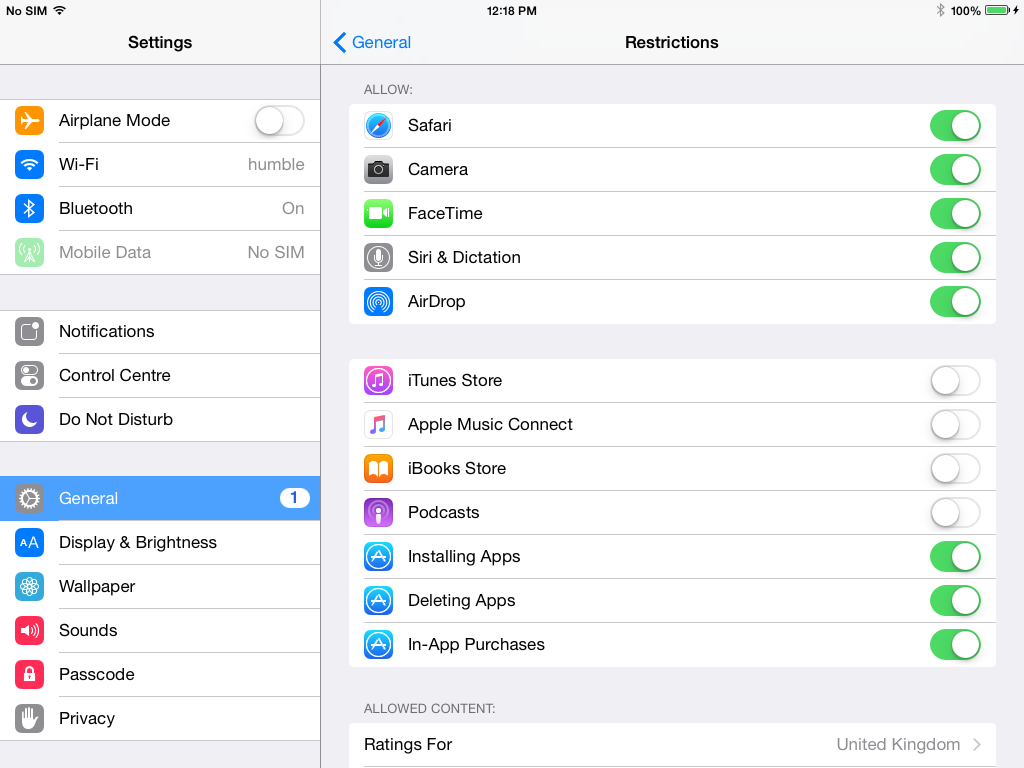Image resolution: width=1024 pixels, height=768 pixels.
Task: Enable the iTunes Store switch
Action: 955,381
